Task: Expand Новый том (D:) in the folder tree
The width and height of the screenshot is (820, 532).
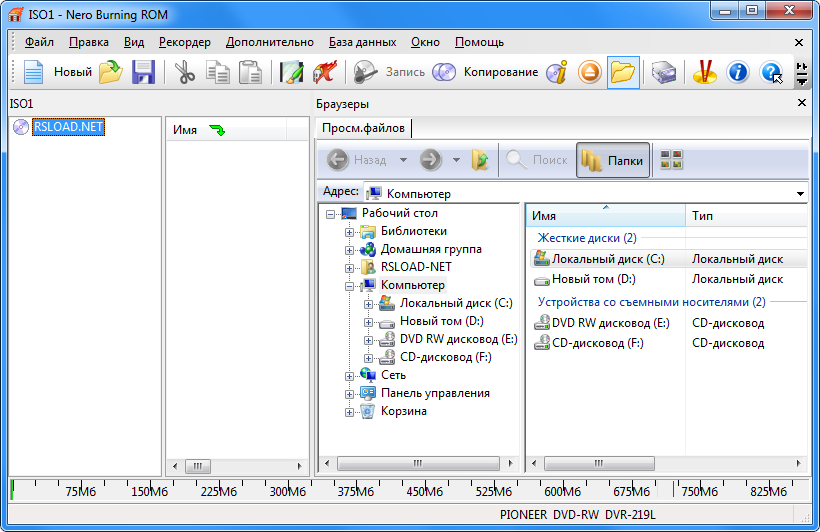Action: click(368, 322)
